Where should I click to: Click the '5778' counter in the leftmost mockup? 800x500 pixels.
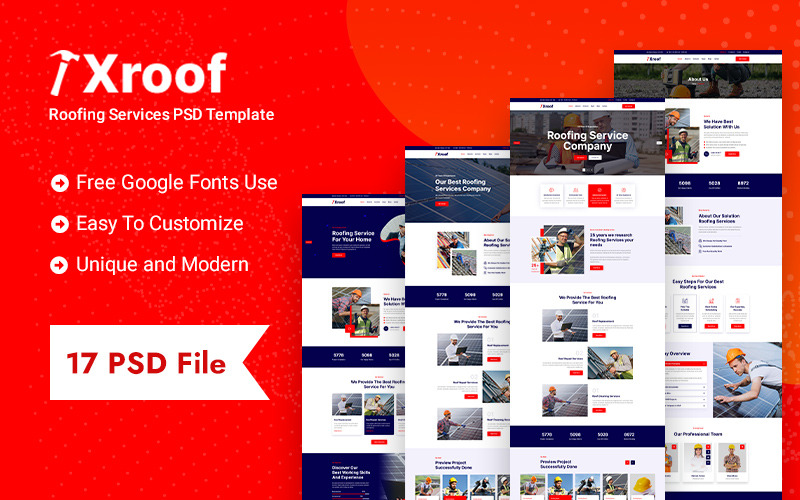coord(339,355)
